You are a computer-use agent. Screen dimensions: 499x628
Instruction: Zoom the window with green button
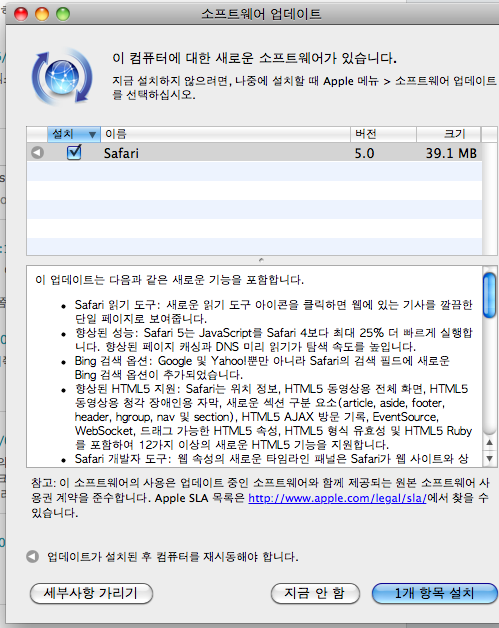point(63,14)
